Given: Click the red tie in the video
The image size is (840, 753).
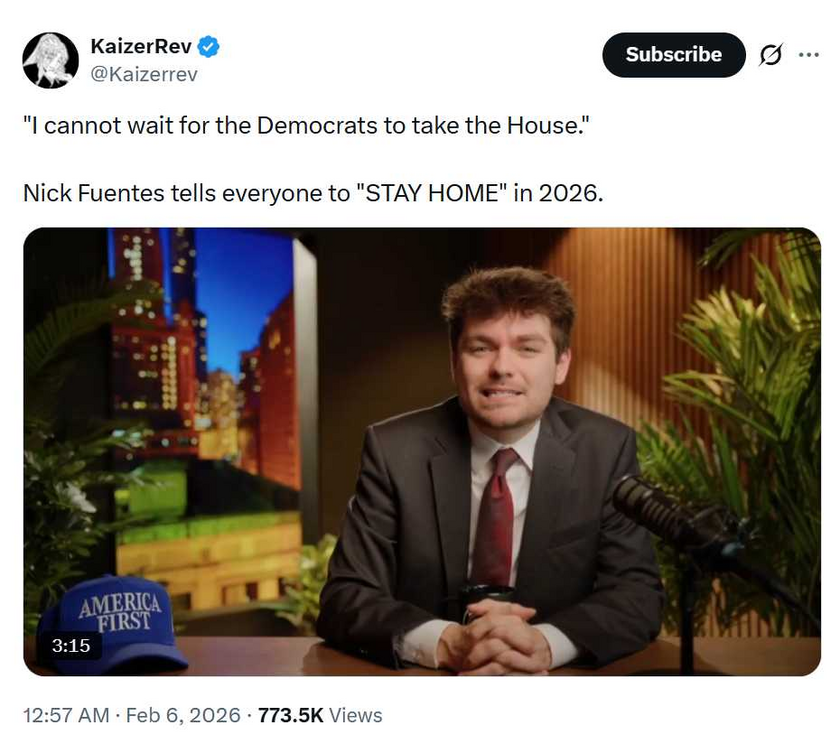Looking at the screenshot, I should [x=494, y=517].
